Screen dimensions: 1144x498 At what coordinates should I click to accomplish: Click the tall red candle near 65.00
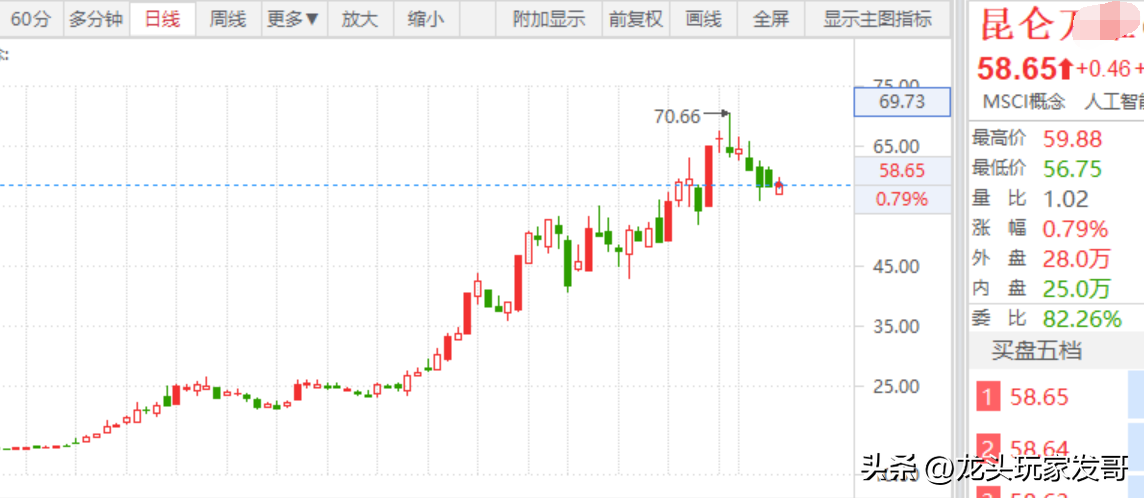click(x=708, y=176)
